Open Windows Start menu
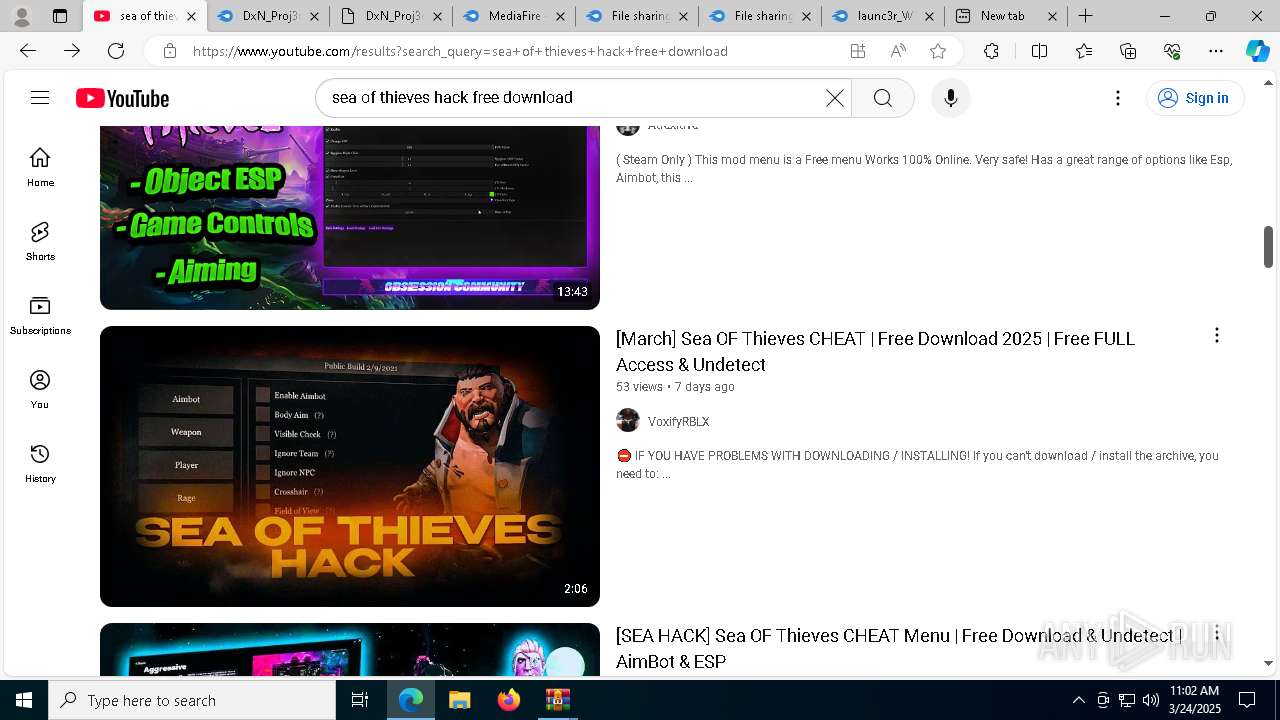The image size is (1280, 720). pos(24,700)
